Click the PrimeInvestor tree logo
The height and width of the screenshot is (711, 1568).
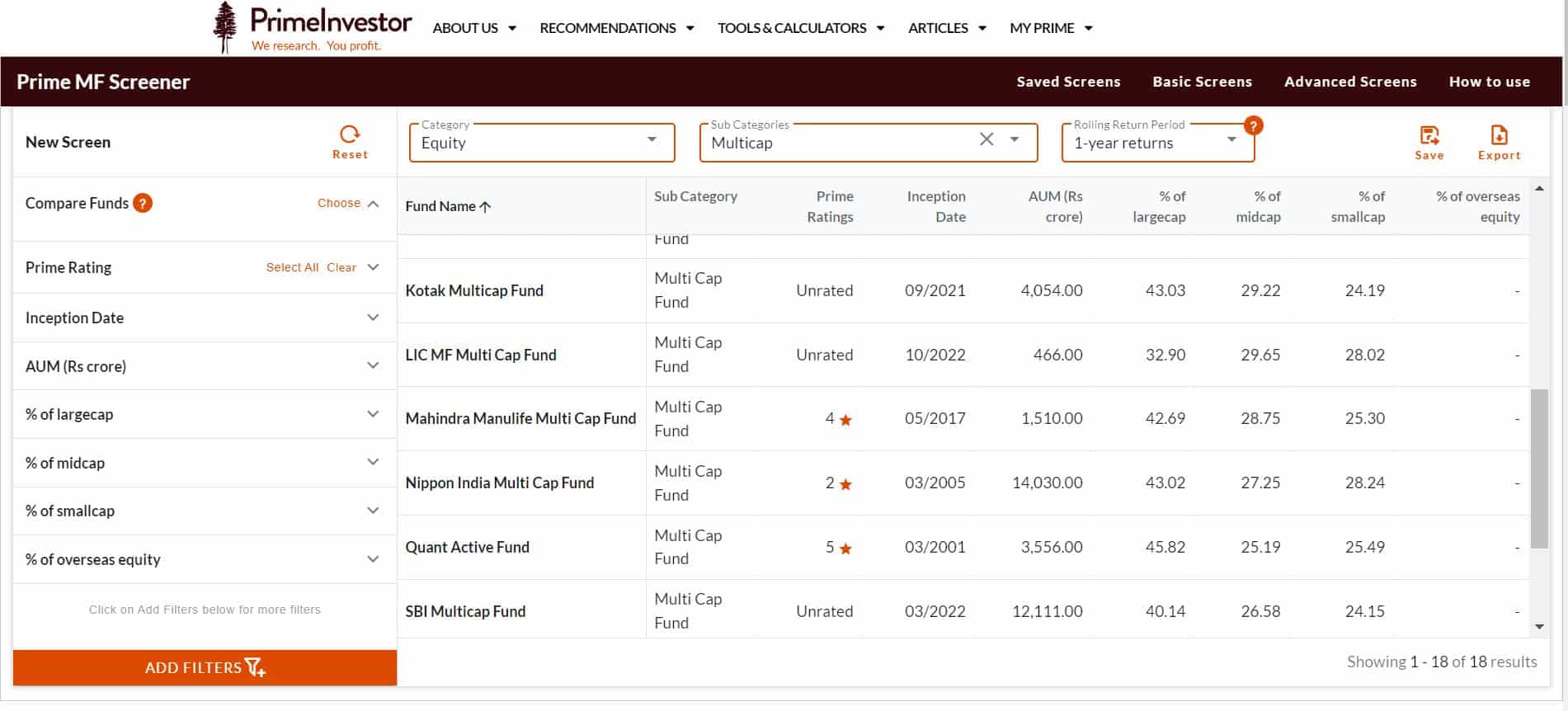pyautogui.click(x=224, y=27)
